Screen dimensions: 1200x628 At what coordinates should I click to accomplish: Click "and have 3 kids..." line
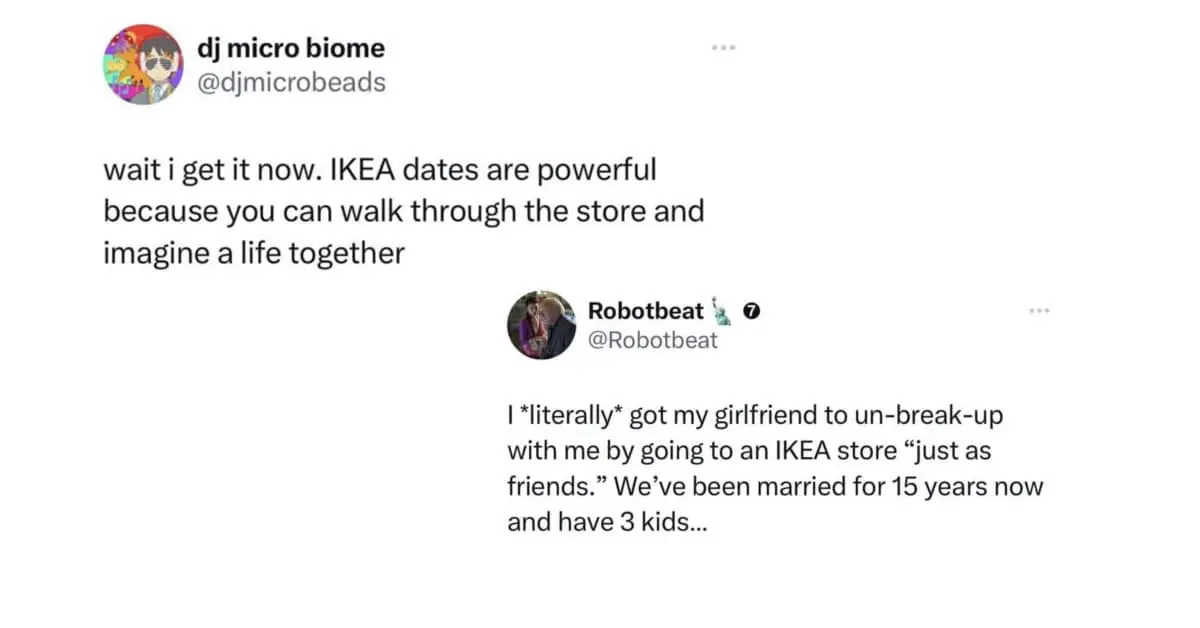607,522
